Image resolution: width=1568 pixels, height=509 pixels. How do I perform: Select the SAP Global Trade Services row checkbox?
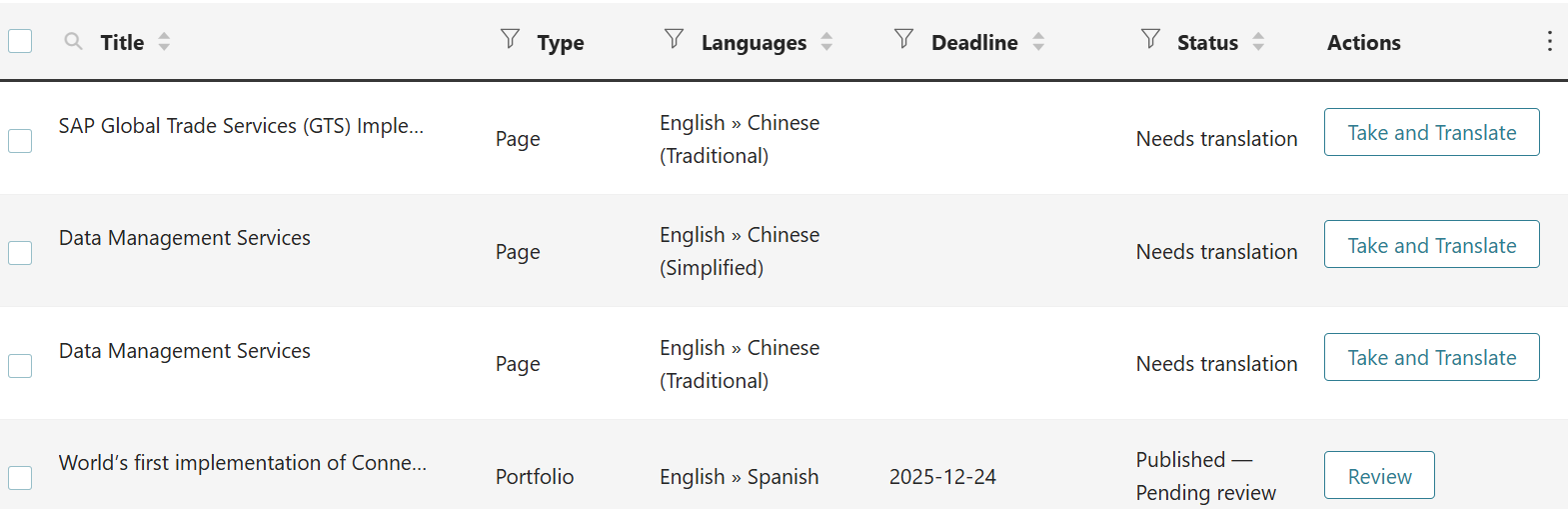[20, 141]
